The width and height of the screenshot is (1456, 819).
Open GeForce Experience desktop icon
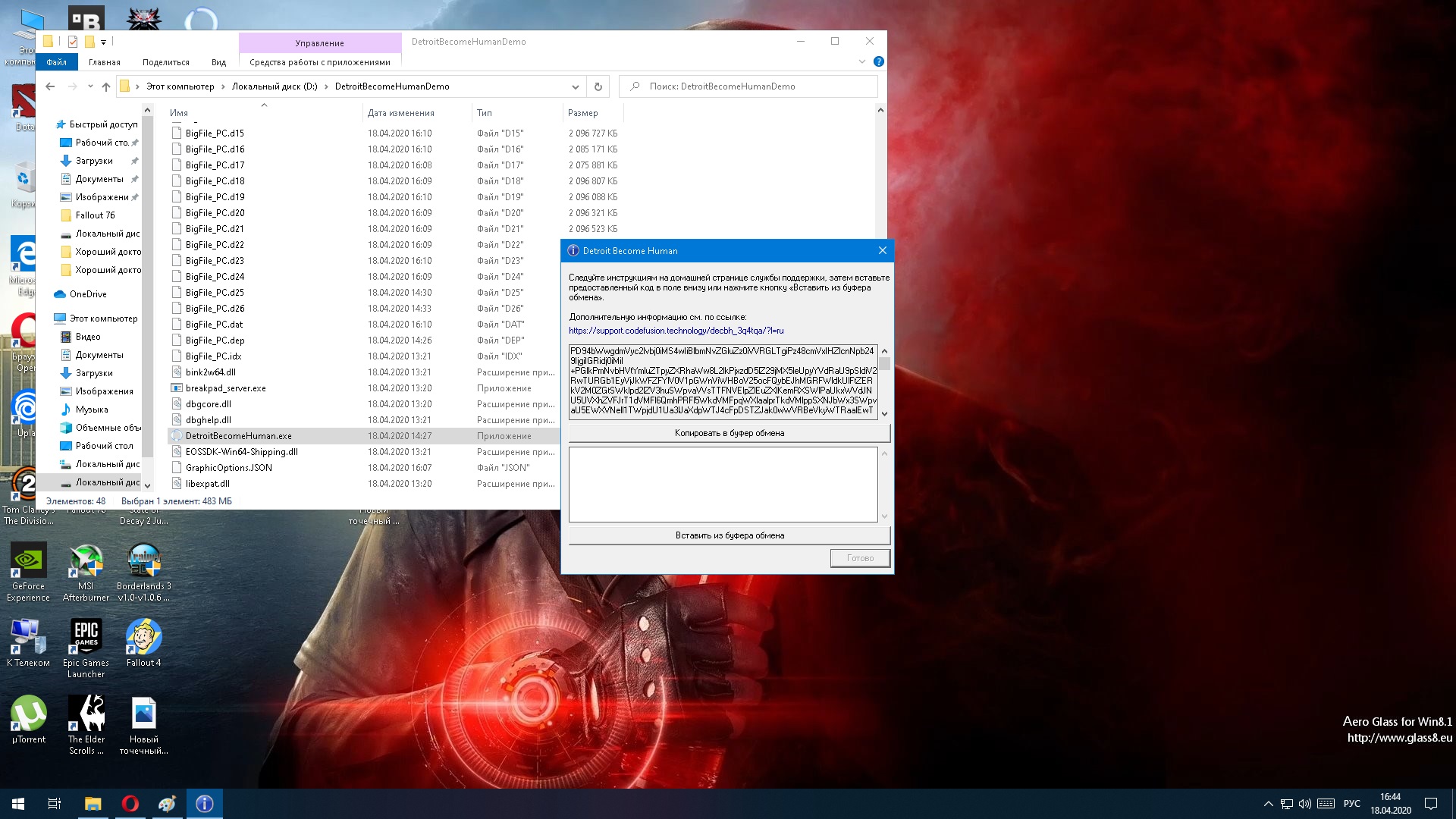(28, 571)
